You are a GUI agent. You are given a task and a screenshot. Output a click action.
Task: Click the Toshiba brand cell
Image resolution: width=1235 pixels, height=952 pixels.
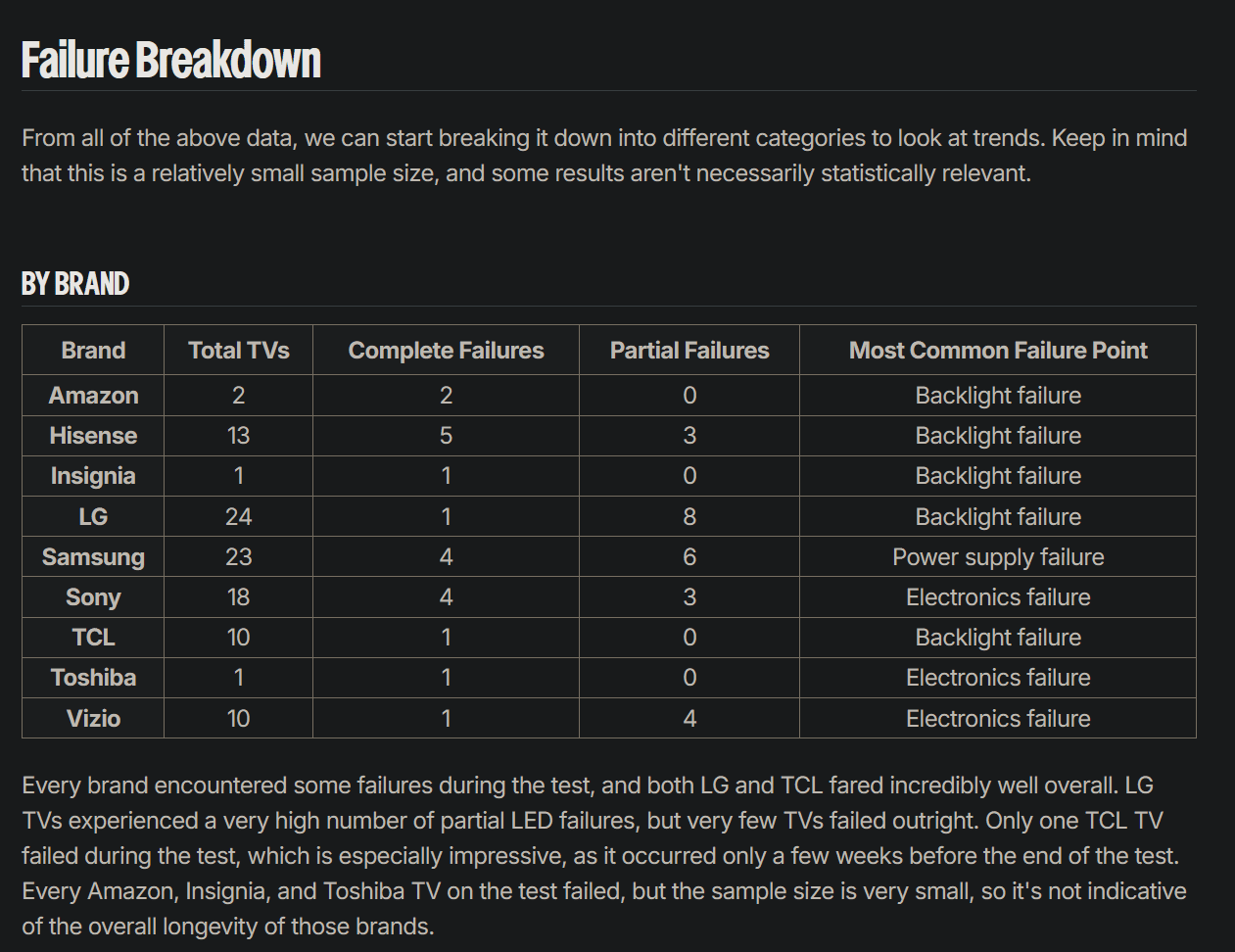click(x=93, y=678)
